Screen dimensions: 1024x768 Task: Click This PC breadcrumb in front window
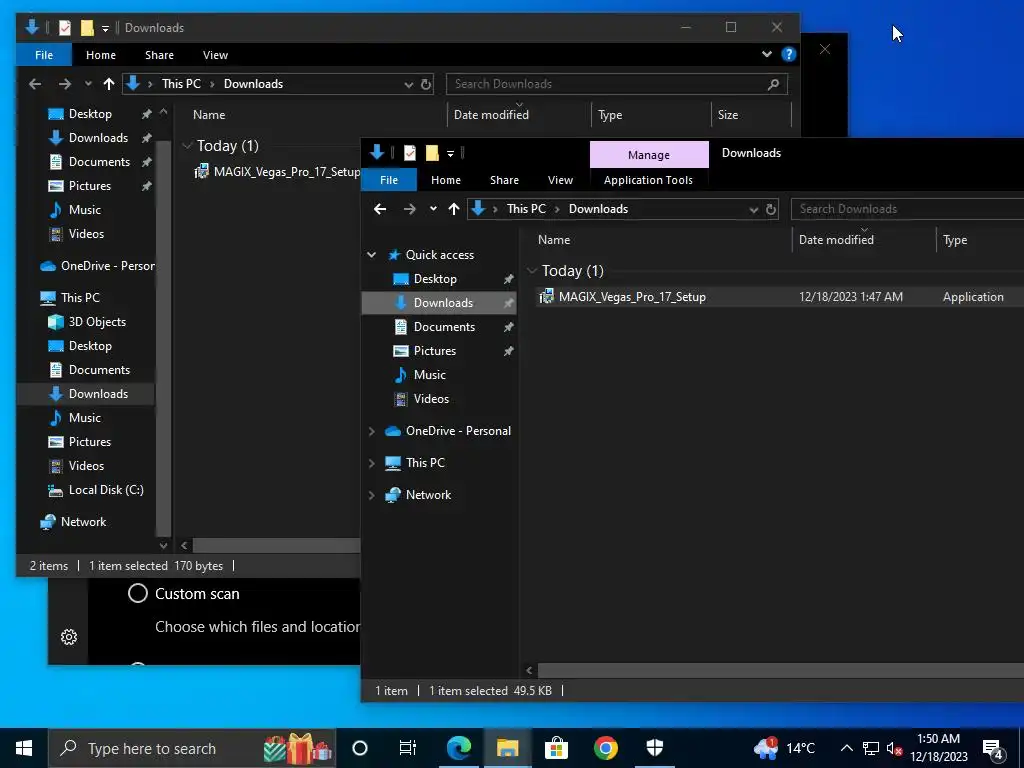coord(526,209)
